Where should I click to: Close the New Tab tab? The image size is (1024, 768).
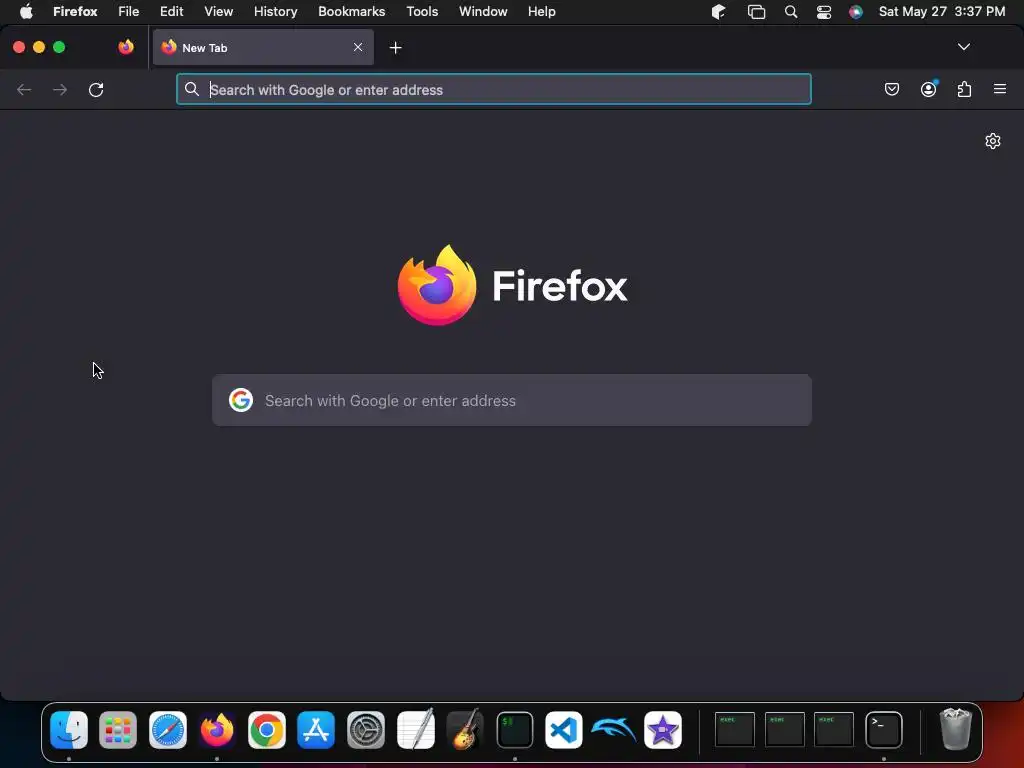(358, 47)
